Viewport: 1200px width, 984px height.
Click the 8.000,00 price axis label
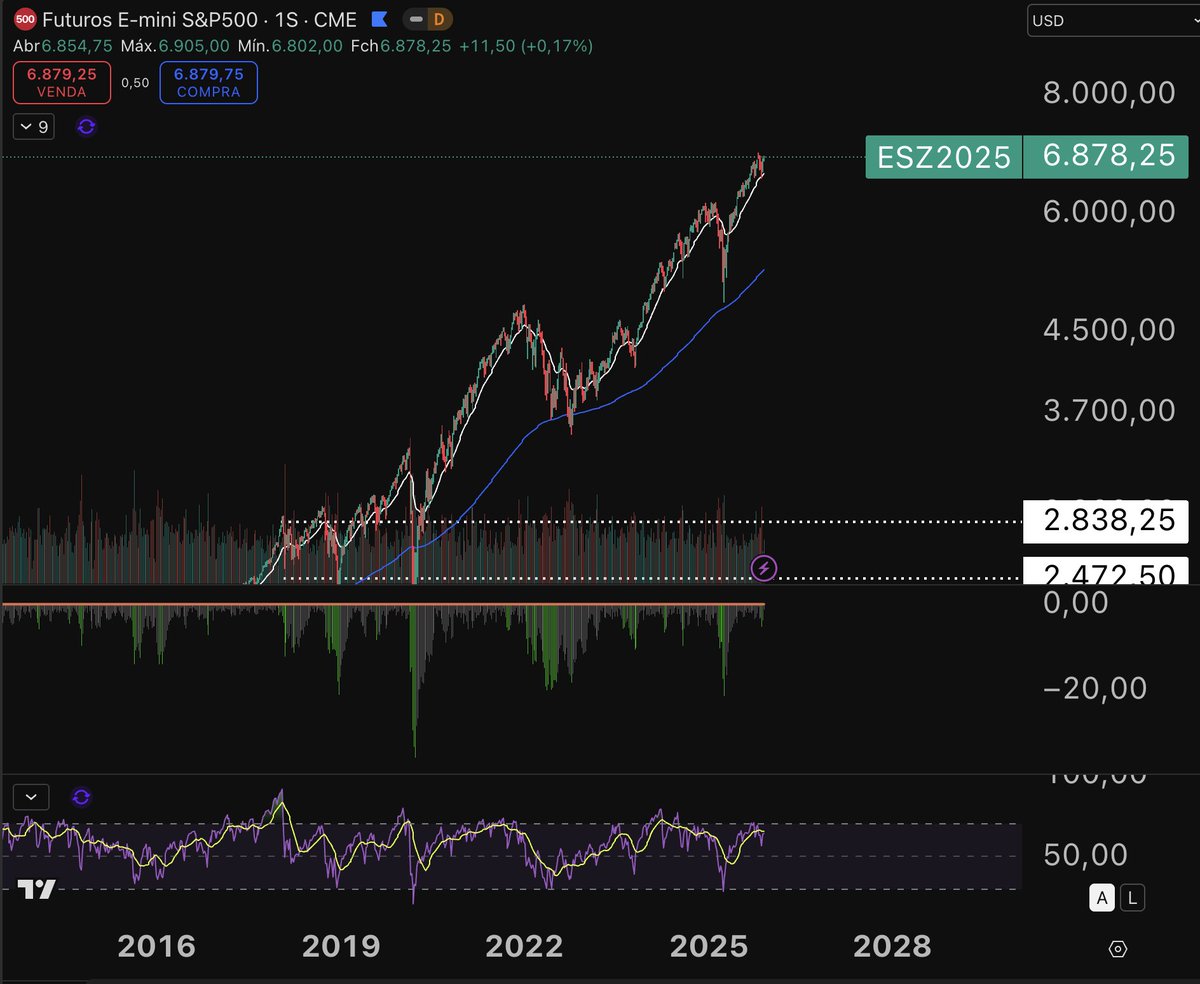pos(1109,92)
